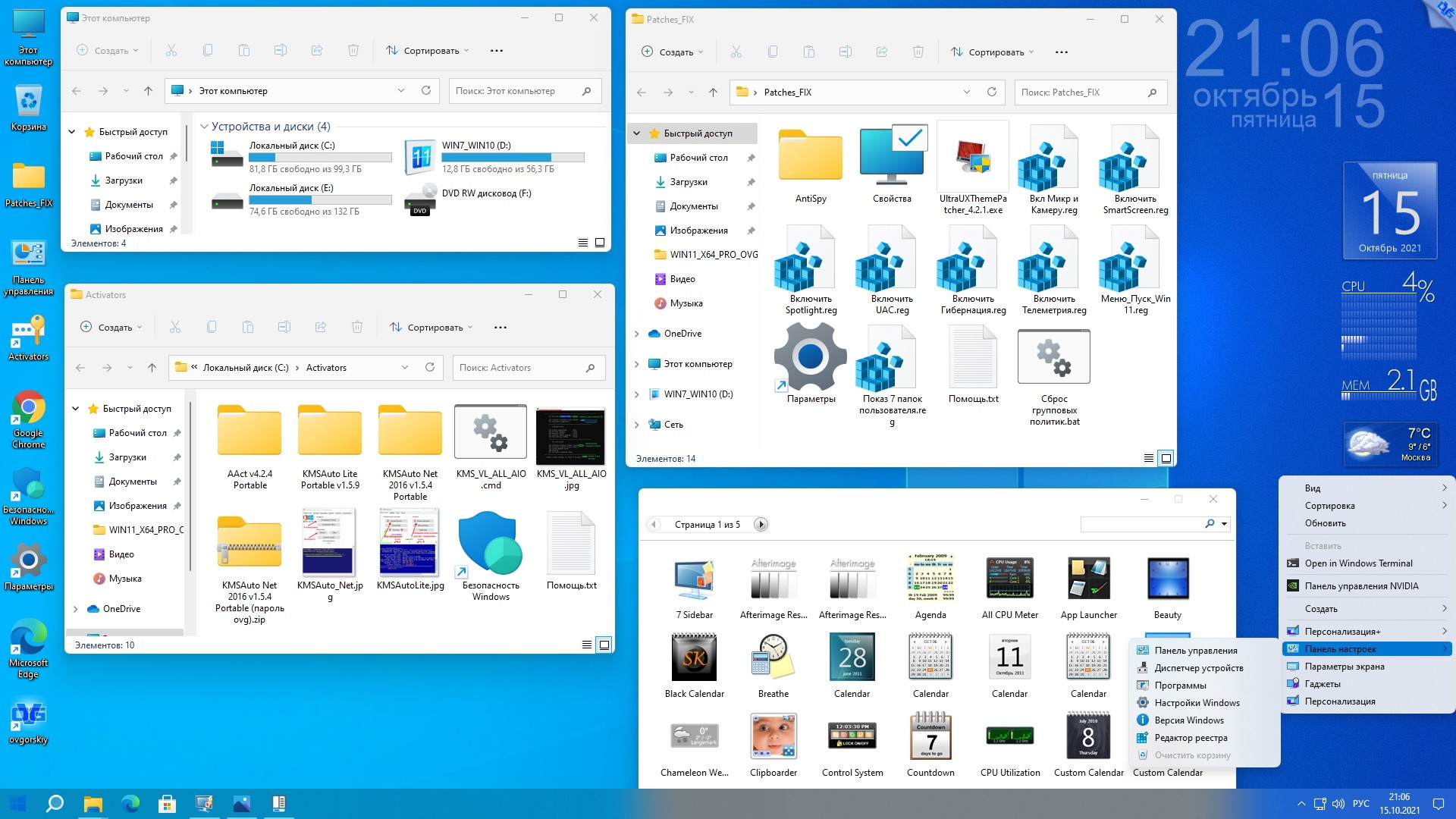Select the Clipboarder gadget icon
The image size is (1456, 819).
click(x=773, y=736)
